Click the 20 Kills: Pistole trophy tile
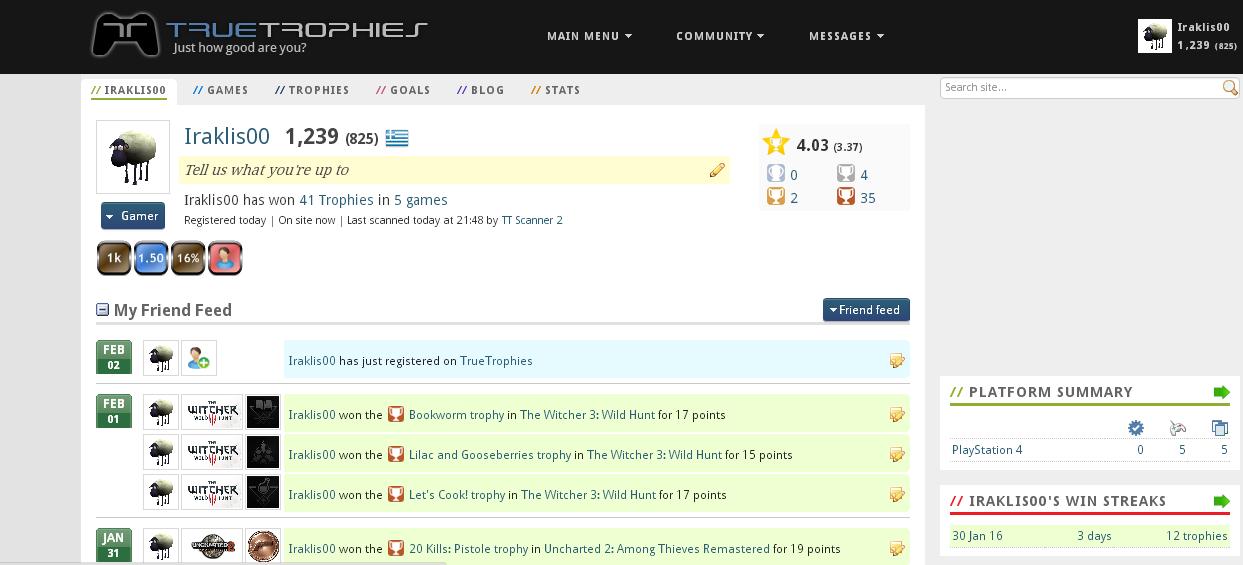This screenshot has height=565, width=1243. (x=263, y=546)
